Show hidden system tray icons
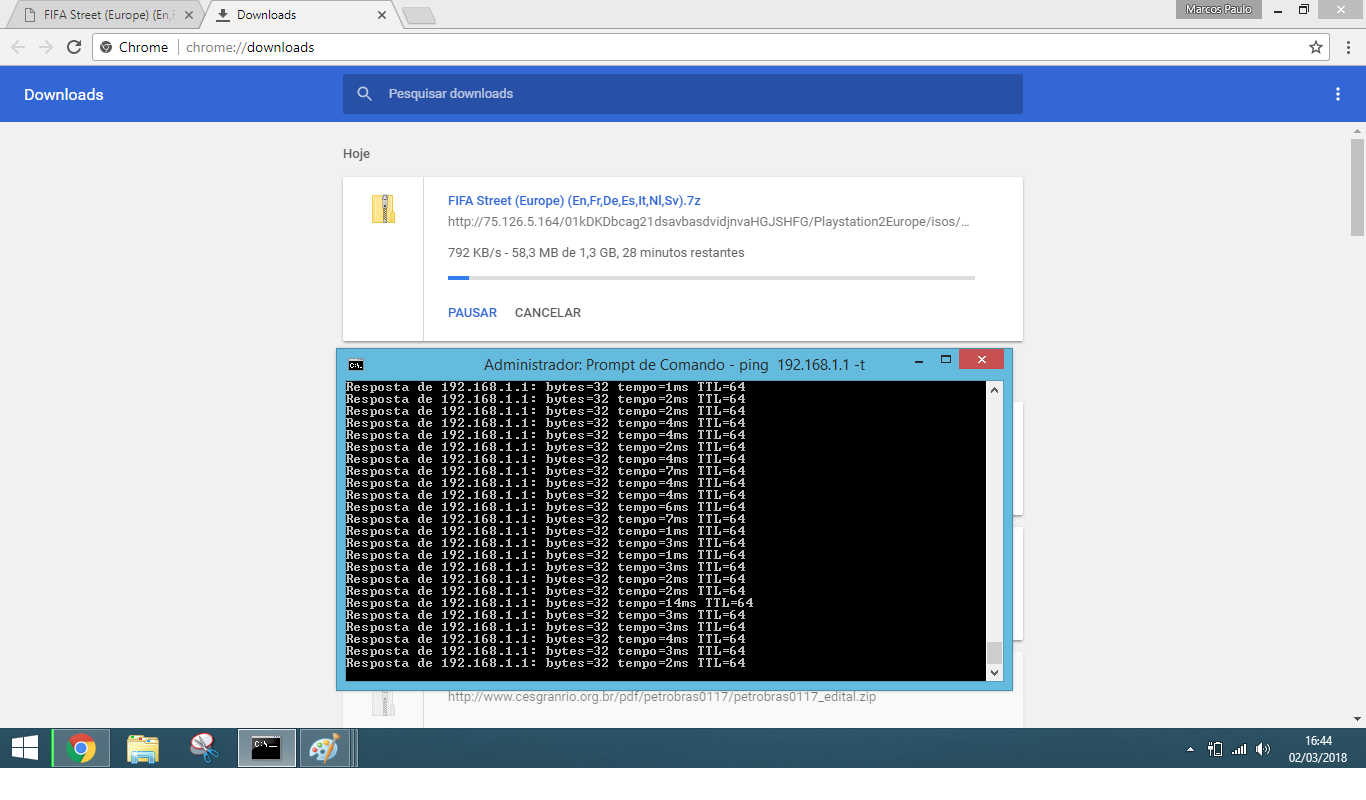This screenshot has height=800, width=1366. click(x=1190, y=749)
